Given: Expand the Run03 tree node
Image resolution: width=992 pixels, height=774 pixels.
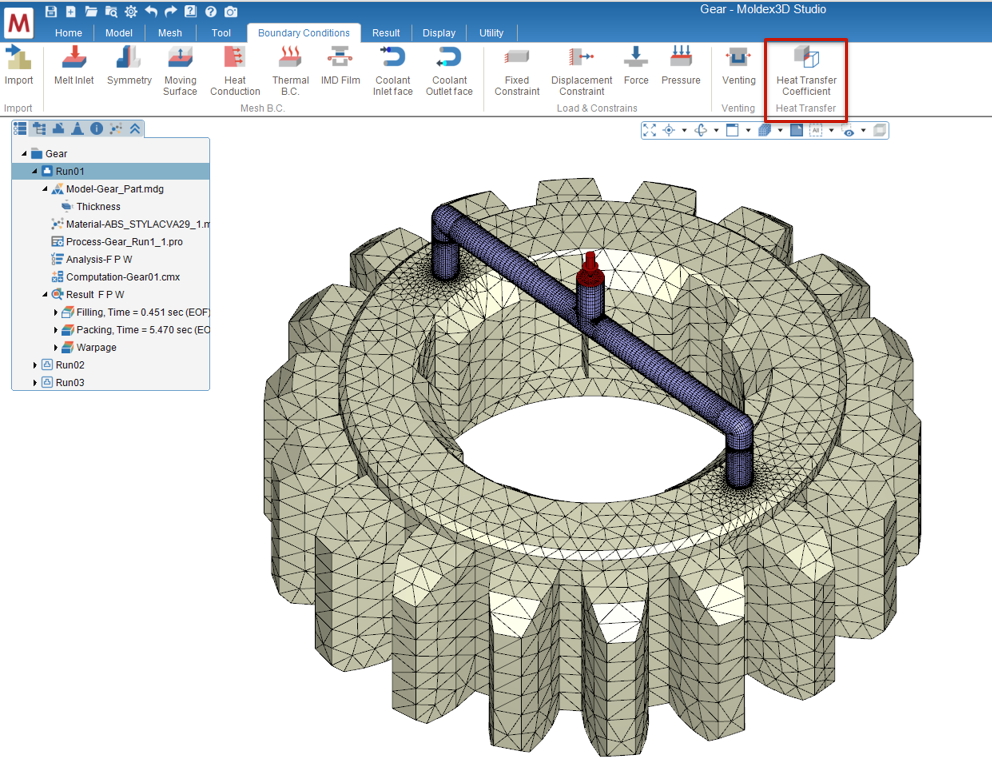Looking at the screenshot, I should (x=35, y=383).
